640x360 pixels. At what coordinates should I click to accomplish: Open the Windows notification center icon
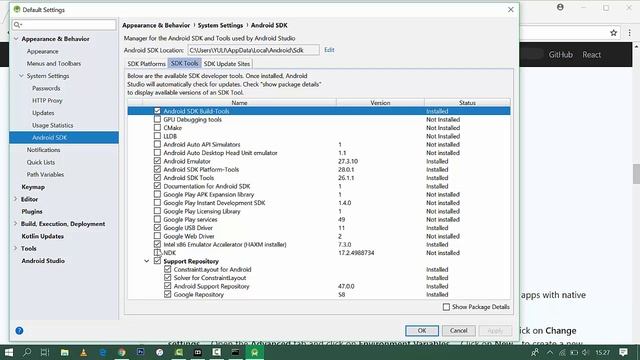click(623, 352)
